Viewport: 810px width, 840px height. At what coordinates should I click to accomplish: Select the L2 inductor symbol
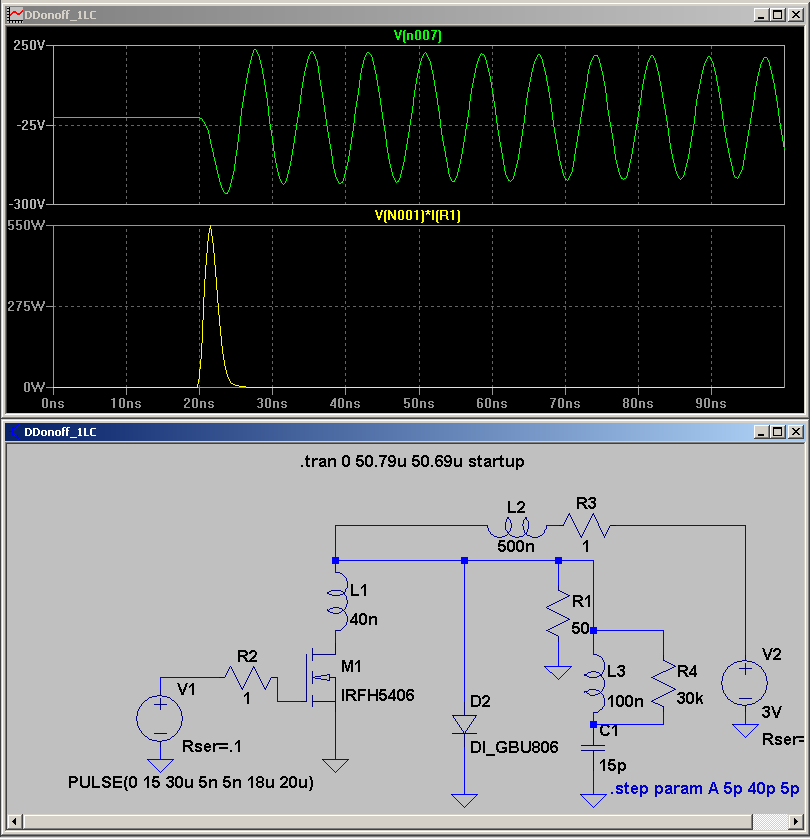[516, 527]
